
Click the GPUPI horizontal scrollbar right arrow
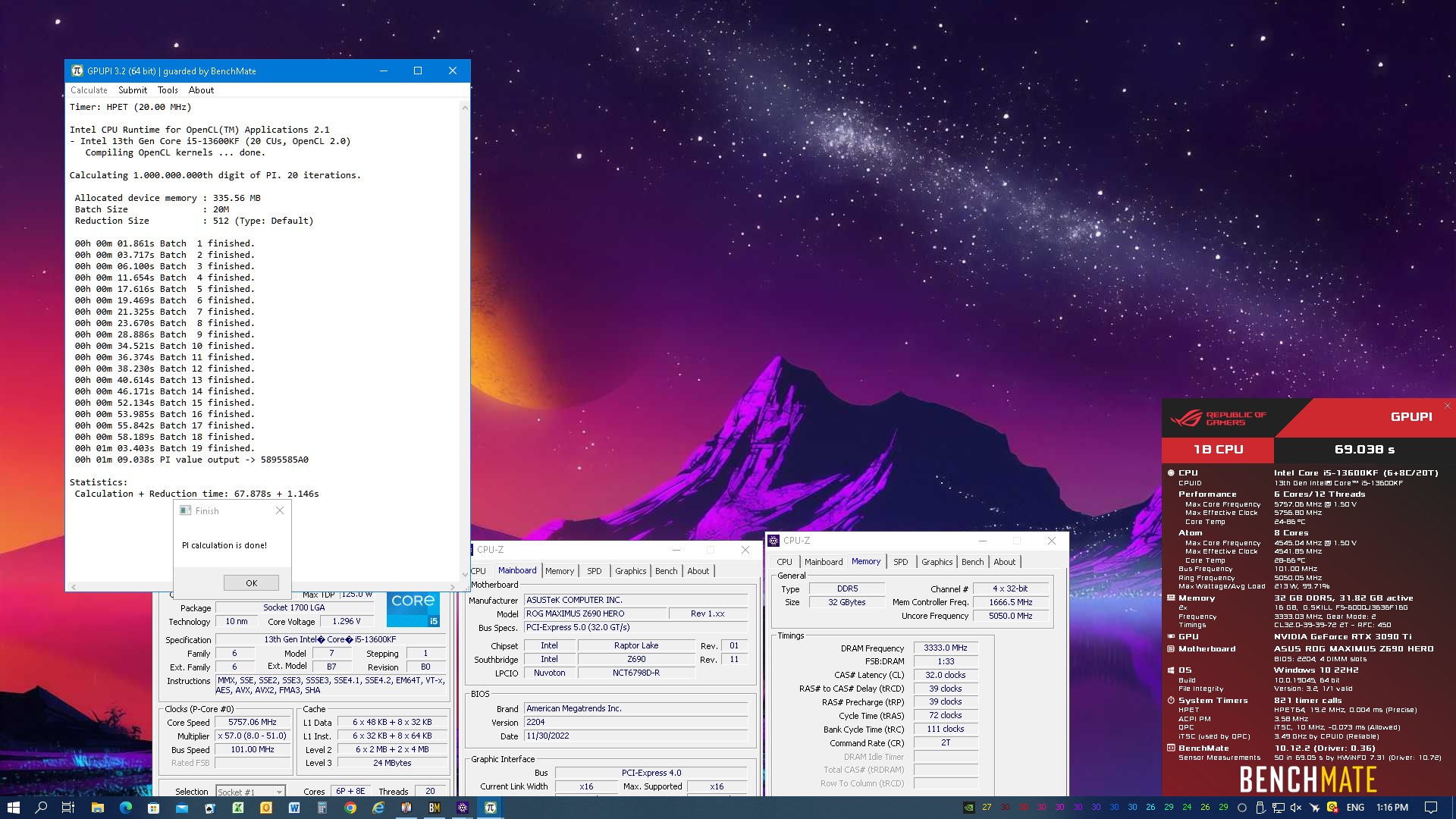coord(453,587)
